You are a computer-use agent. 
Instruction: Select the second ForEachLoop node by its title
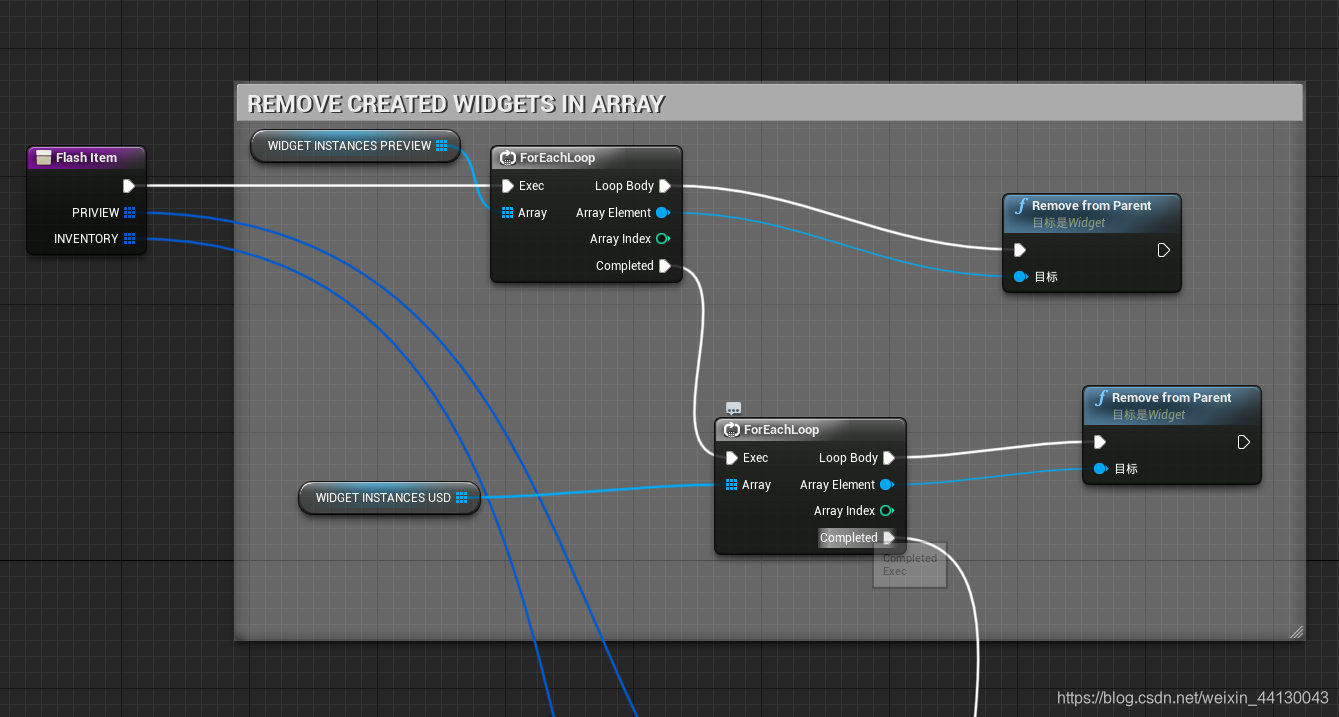781,429
